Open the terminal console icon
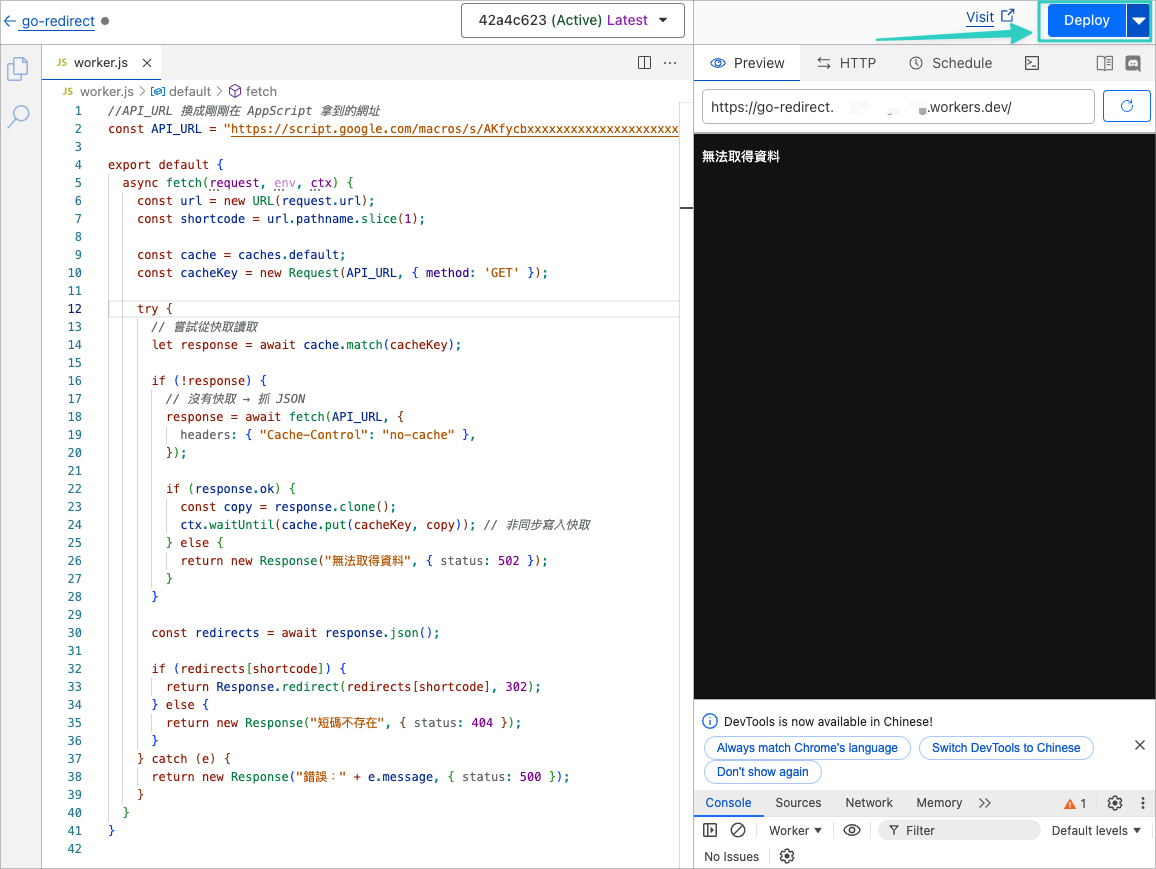1156x869 pixels. pos(1032,63)
